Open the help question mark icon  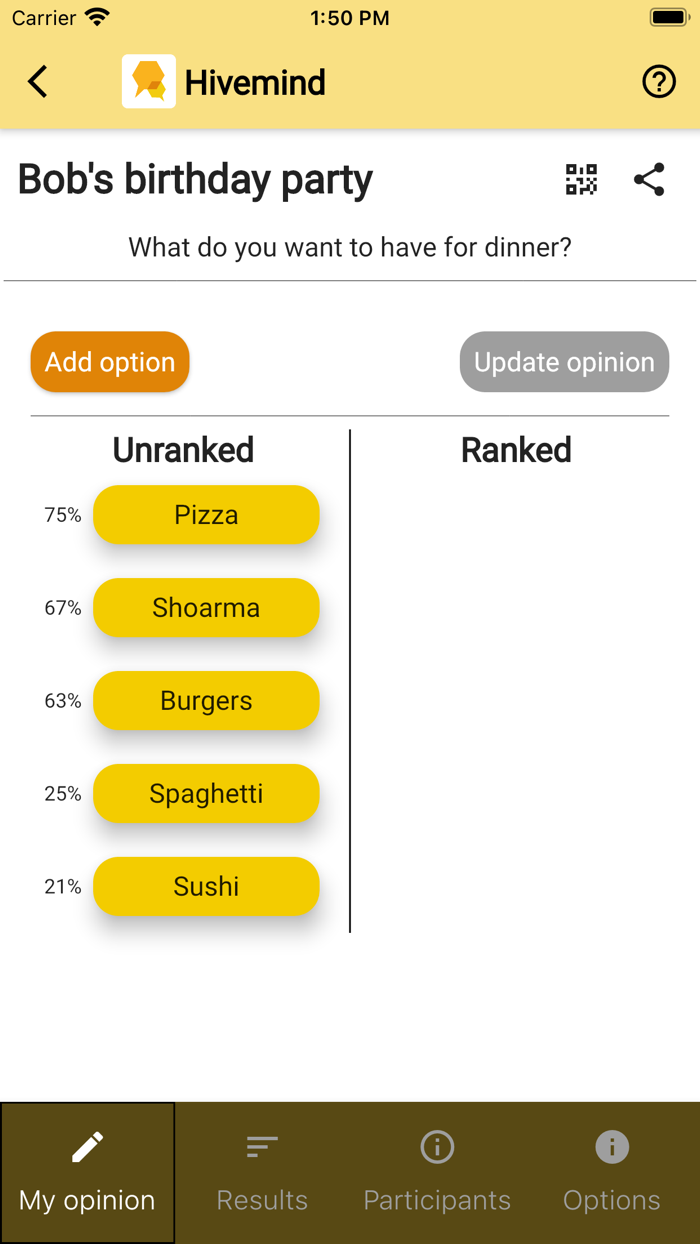point(658,82)
